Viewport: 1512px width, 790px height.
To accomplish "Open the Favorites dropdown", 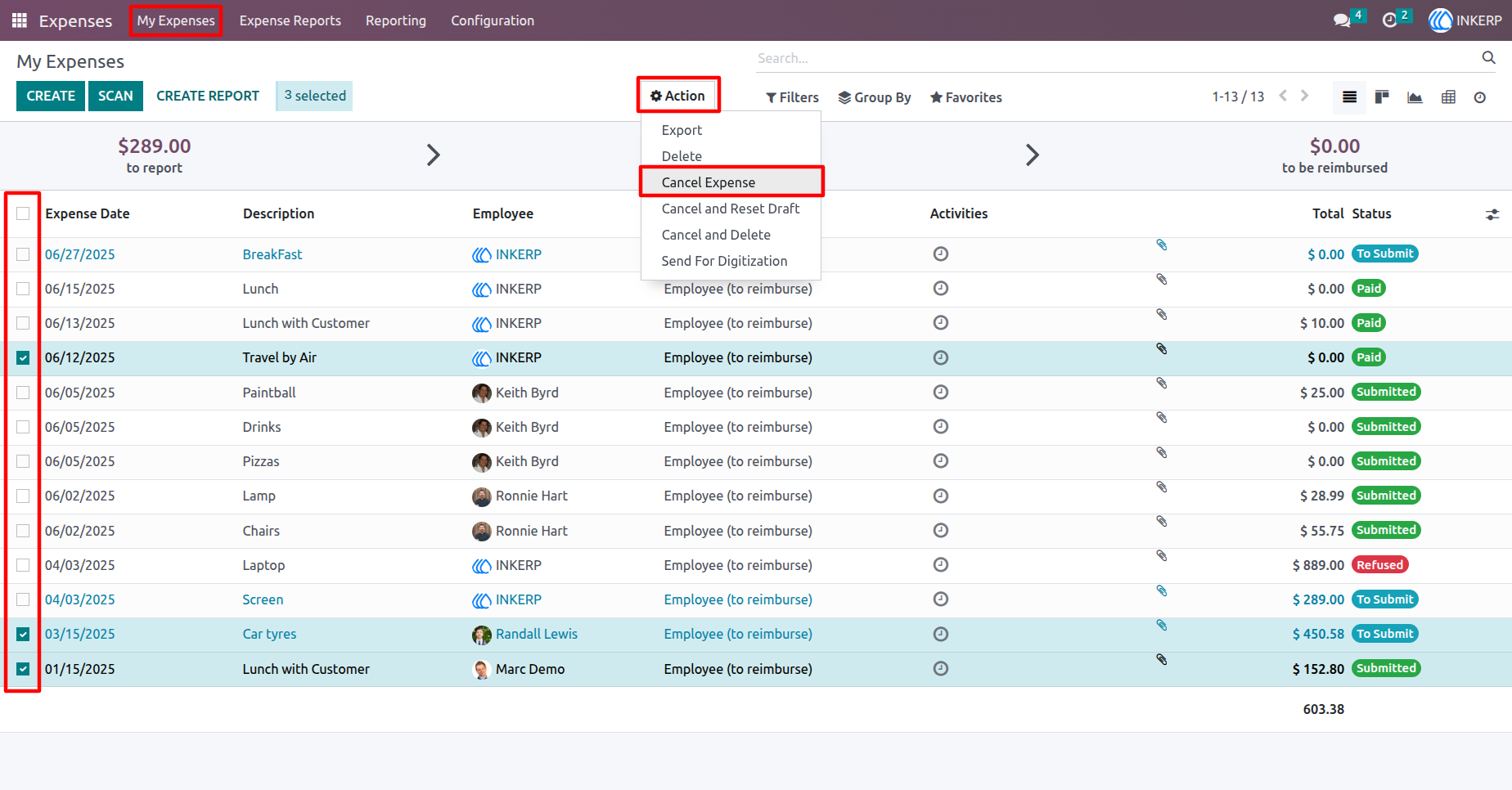I will [966, 97].
